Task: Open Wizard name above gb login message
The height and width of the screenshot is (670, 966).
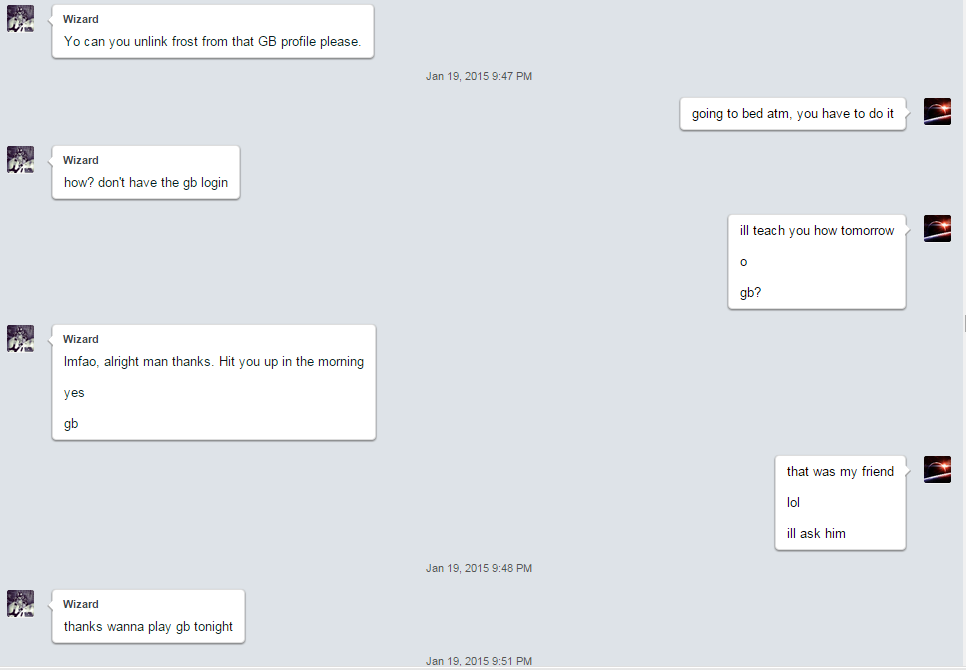Action: (81, 160)
